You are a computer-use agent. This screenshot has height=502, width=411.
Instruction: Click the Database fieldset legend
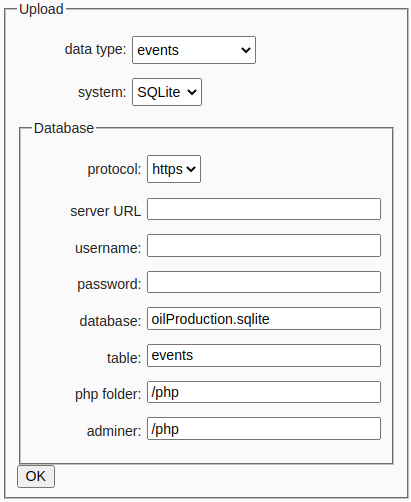click(x=64, y=128)
